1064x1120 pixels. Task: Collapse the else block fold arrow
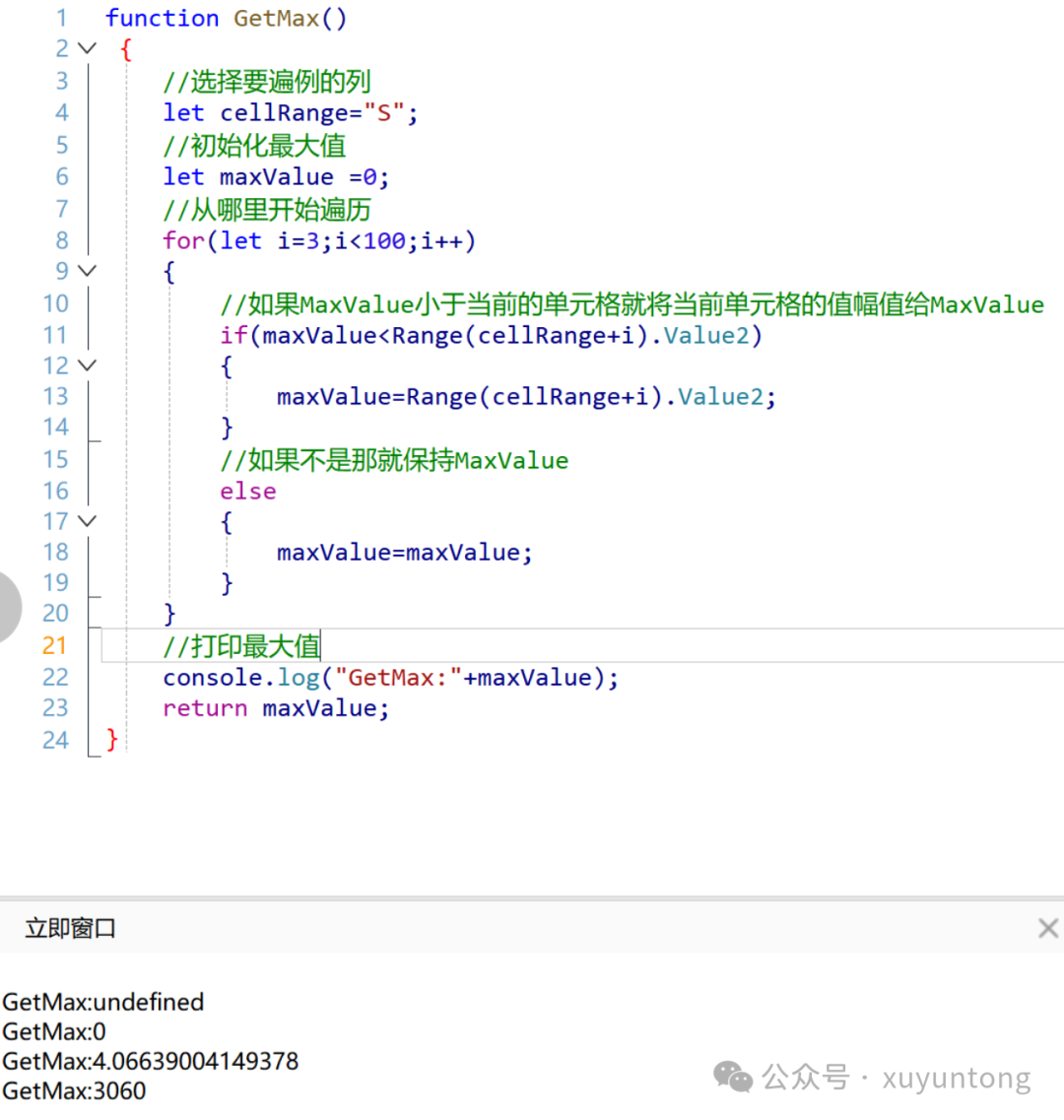coord(86,521)
